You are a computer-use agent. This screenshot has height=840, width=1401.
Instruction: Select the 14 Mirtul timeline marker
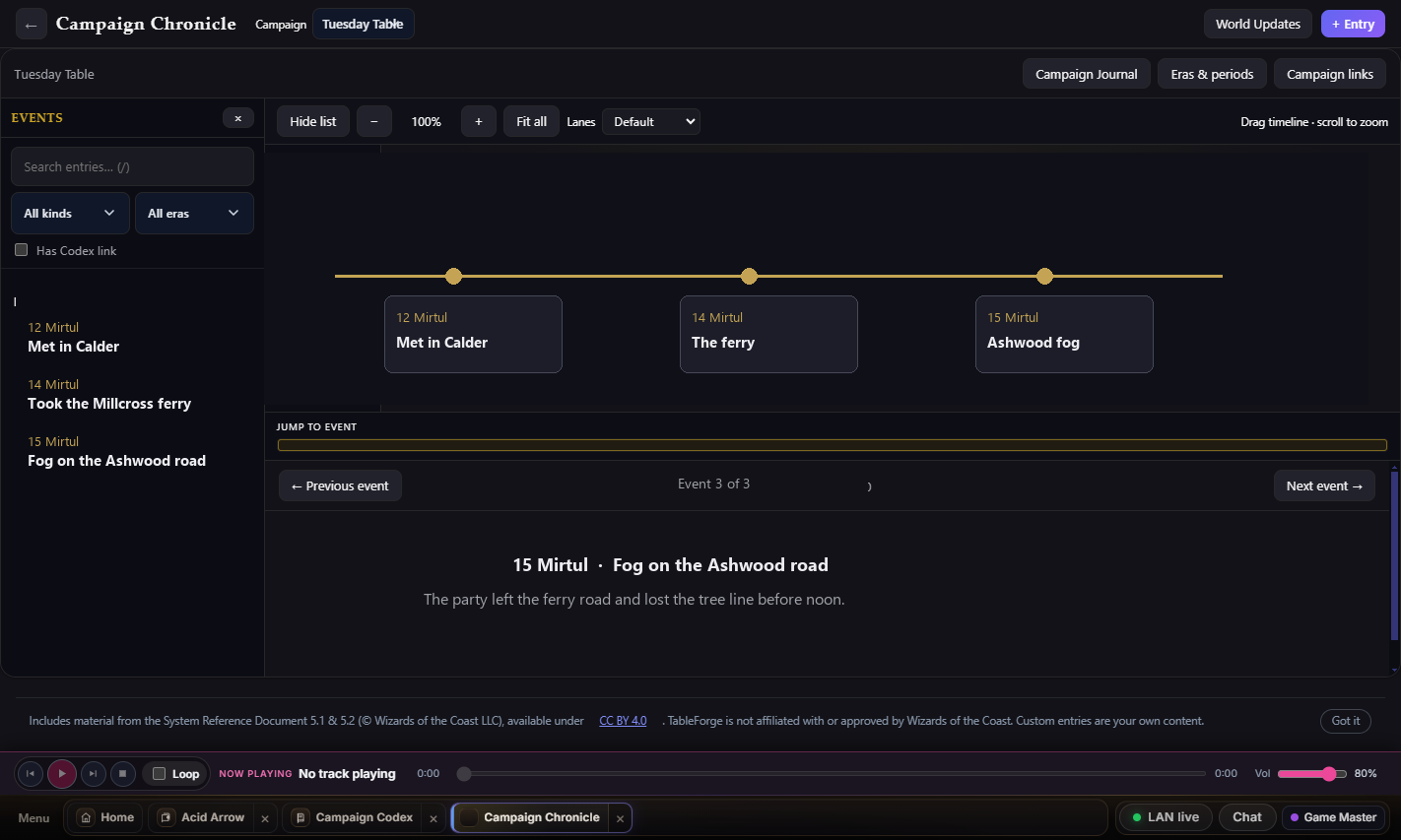pos(749,276)
